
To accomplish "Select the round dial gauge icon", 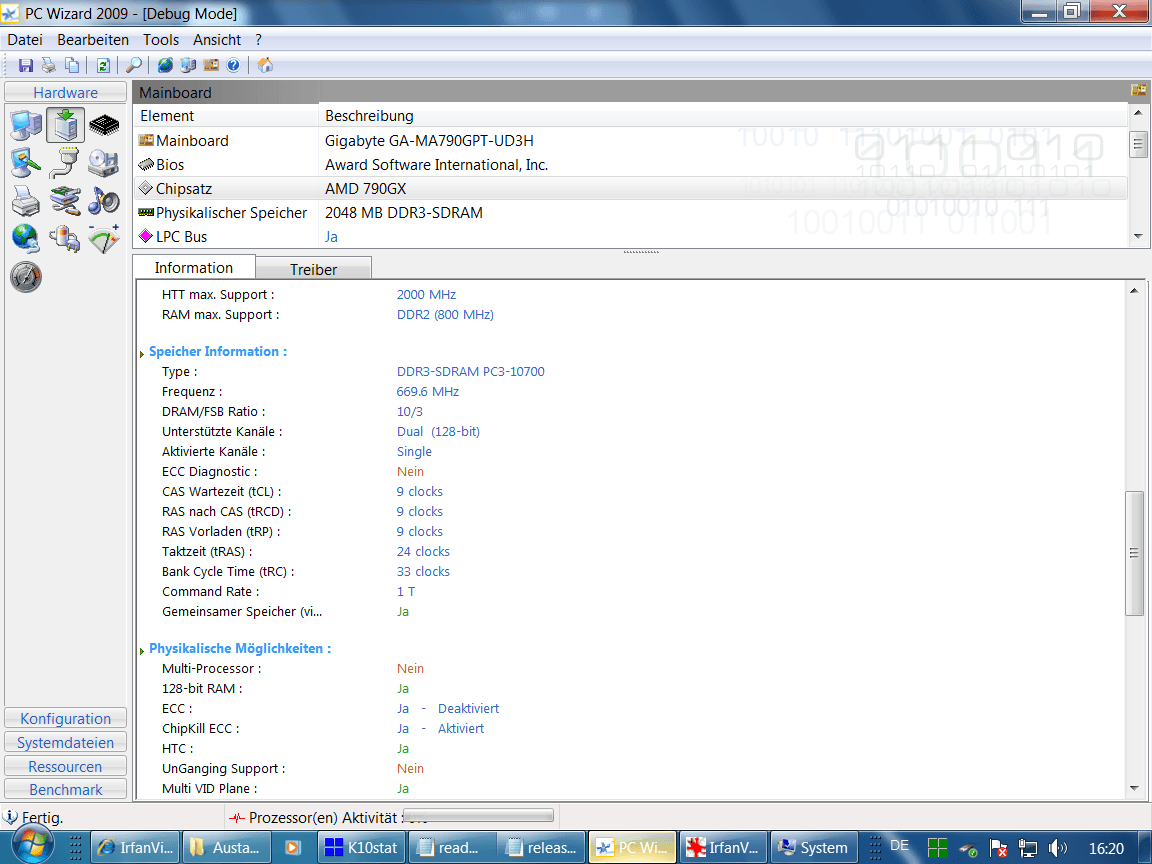I will pyautogui.click(x=26, y=277).
